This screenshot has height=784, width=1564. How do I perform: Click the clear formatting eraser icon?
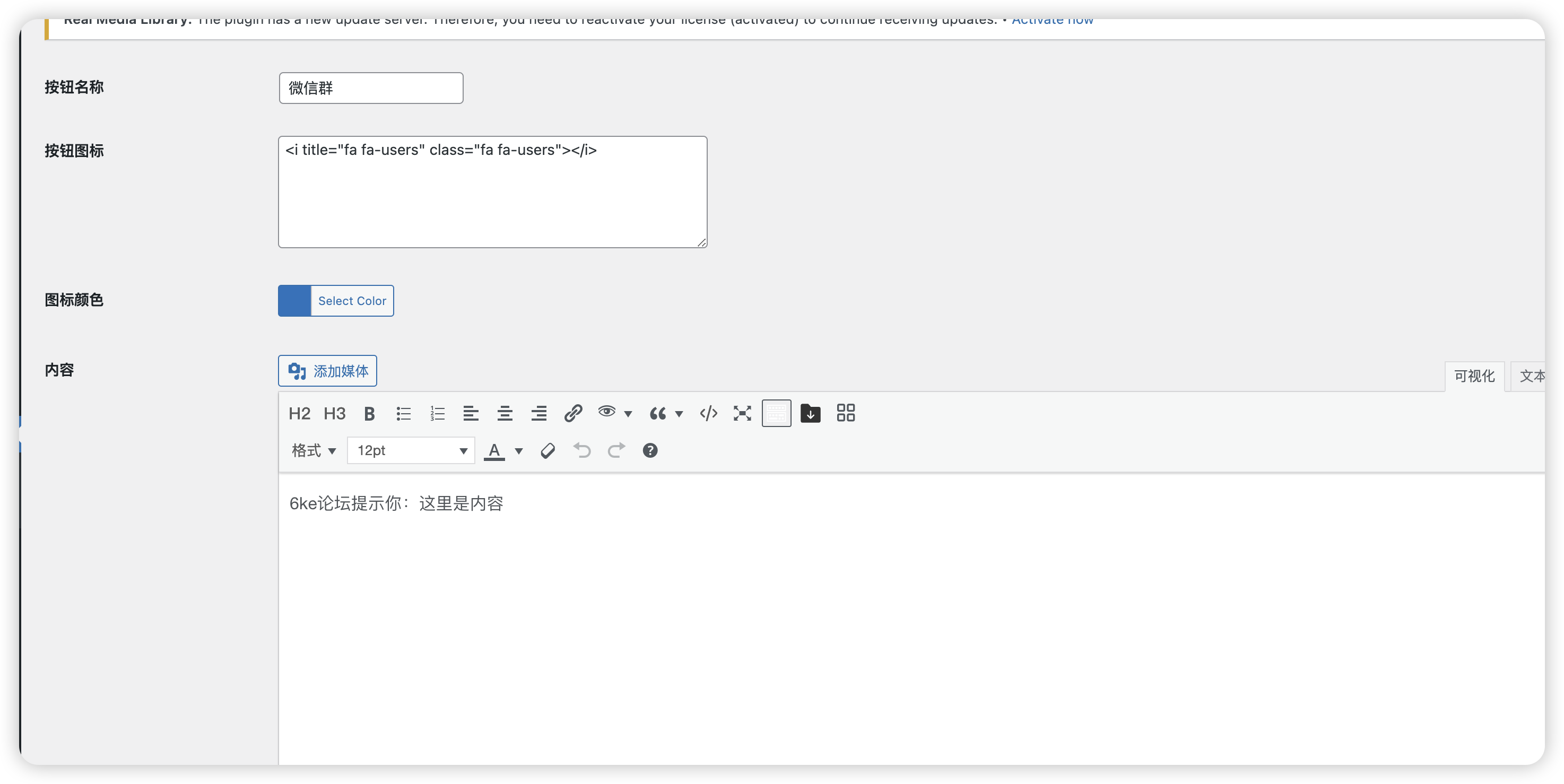548,450
